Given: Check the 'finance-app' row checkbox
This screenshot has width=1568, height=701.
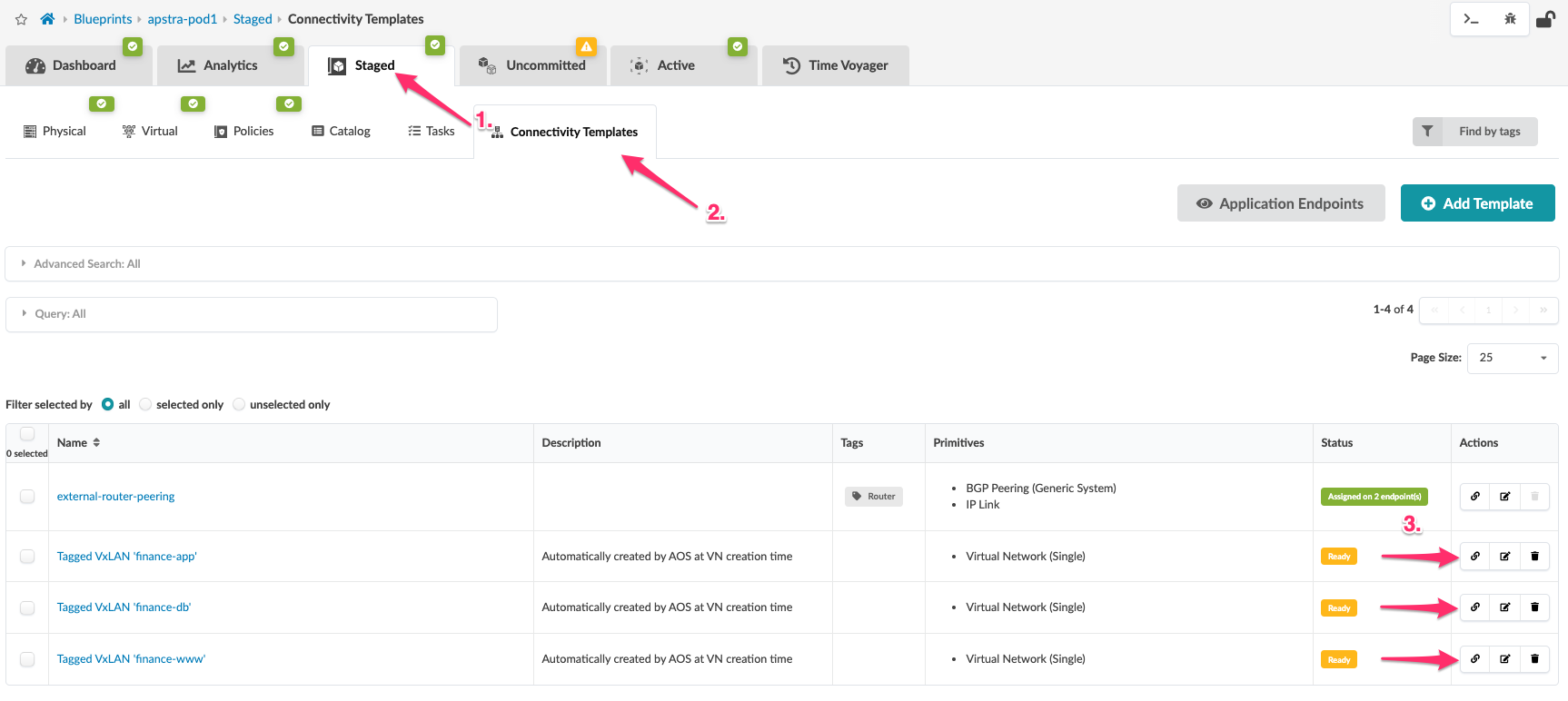Looking at the screenshot, I should pyautogui.click(x=27, y=557).
